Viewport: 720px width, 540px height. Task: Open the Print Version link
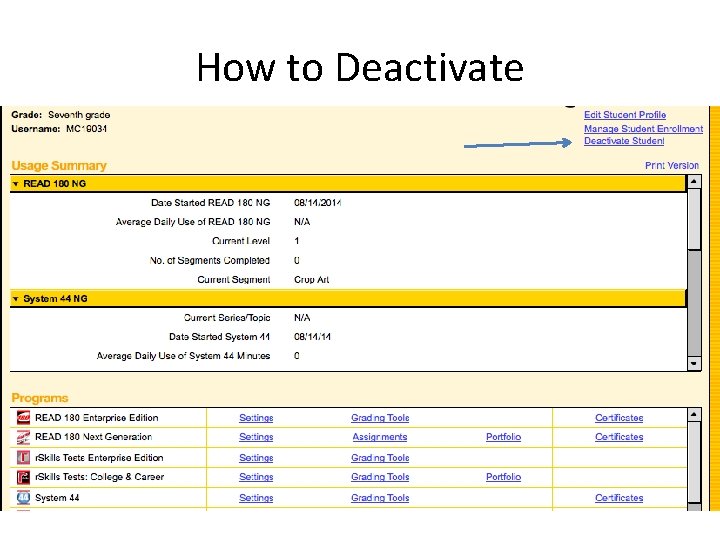672,165
